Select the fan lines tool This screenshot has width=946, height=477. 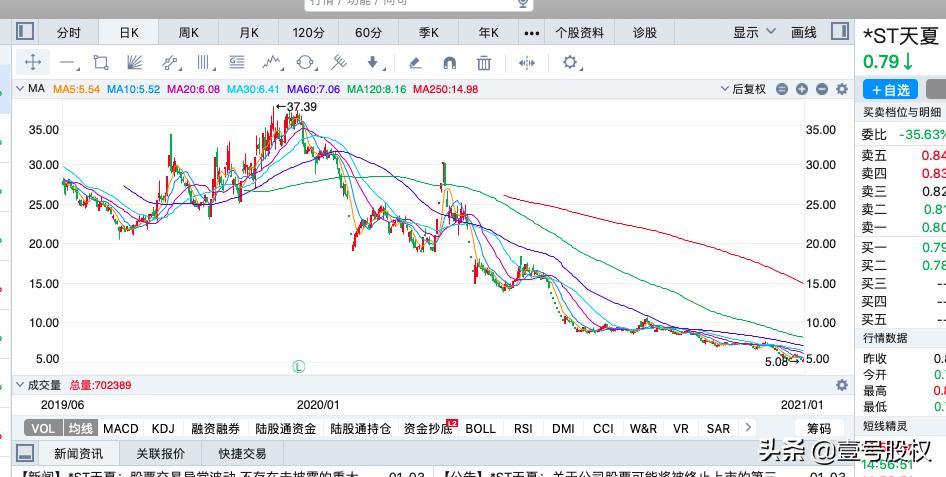click(135, 62)
